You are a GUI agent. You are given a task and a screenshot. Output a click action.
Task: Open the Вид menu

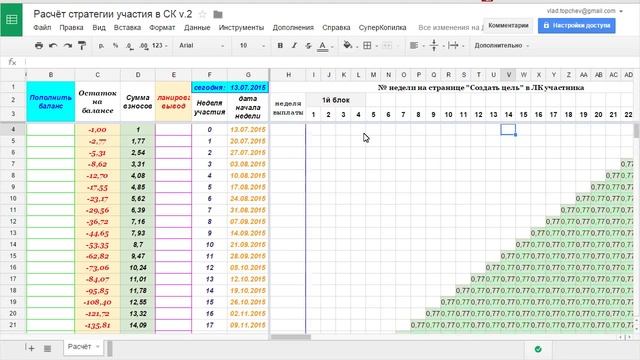pyautogui.click(x=99, y=28)
